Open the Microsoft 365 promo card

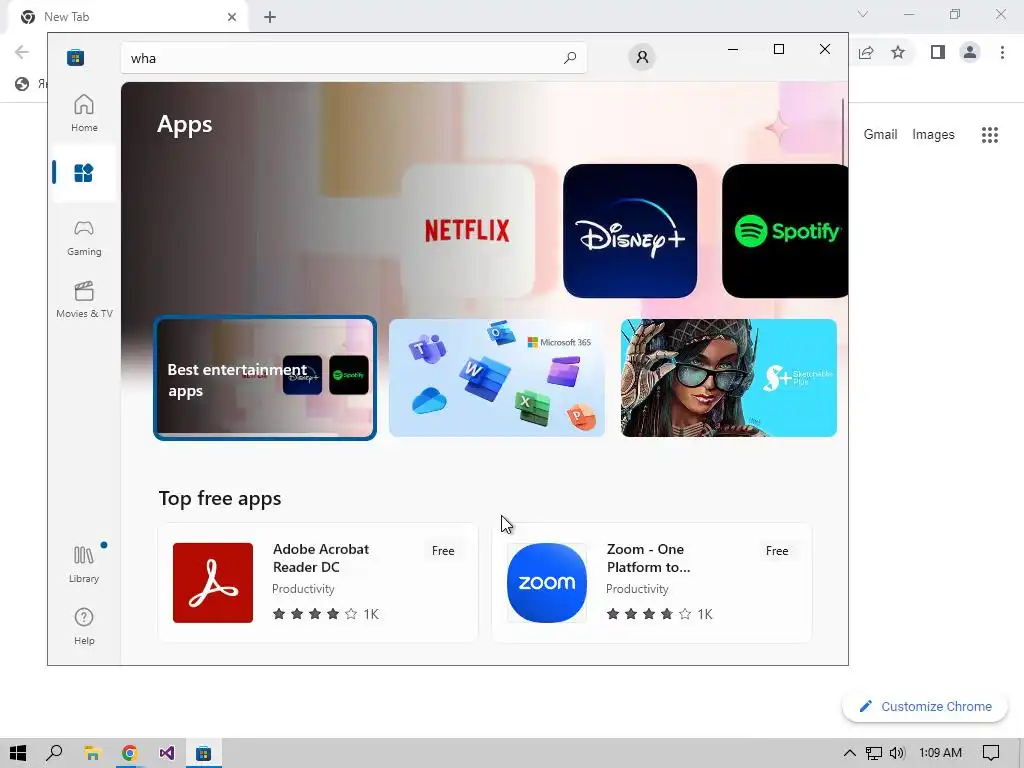coord(497,378)
